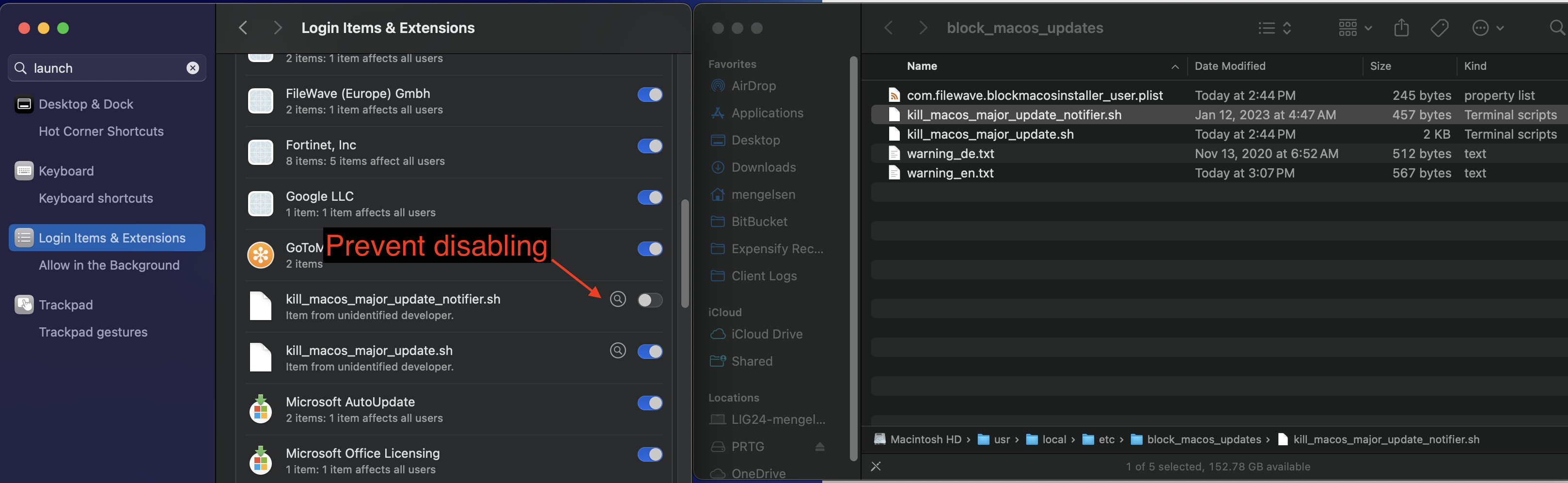Viewport: 1568px width, 483px height.
Task: Reveal kill_macos_major_update.sh via magnifier icon
Action: click(x=618, y=350)
